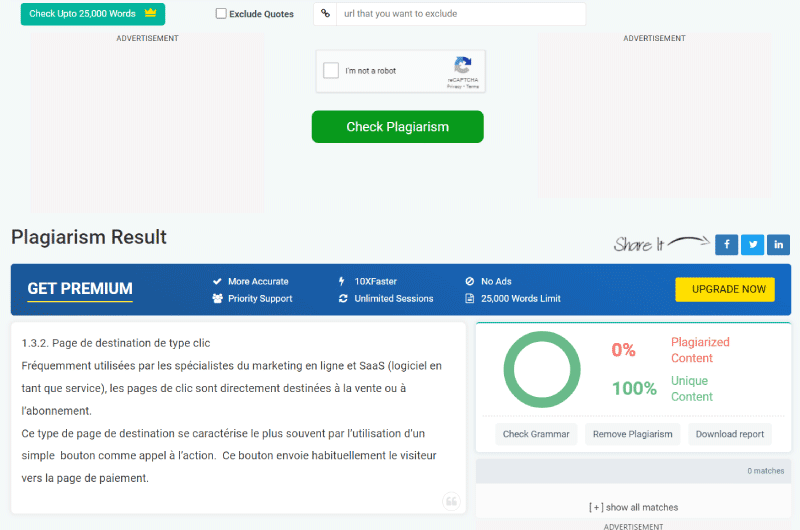Enable the Exclude Quotes checkbox
This screenshot has width=800, height=530.
click(221, 14)
